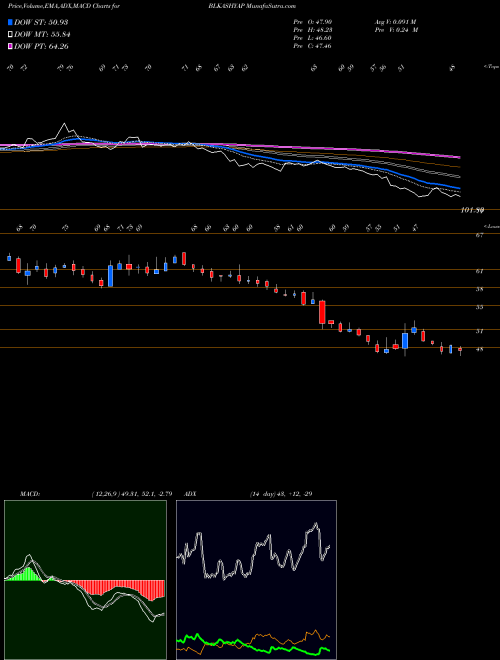Image resolution: width=500 pixels, height=660 pixels.
Task: Open the MACD histogram chart panel
Action: pyautogui.click(x=85, y=580)
